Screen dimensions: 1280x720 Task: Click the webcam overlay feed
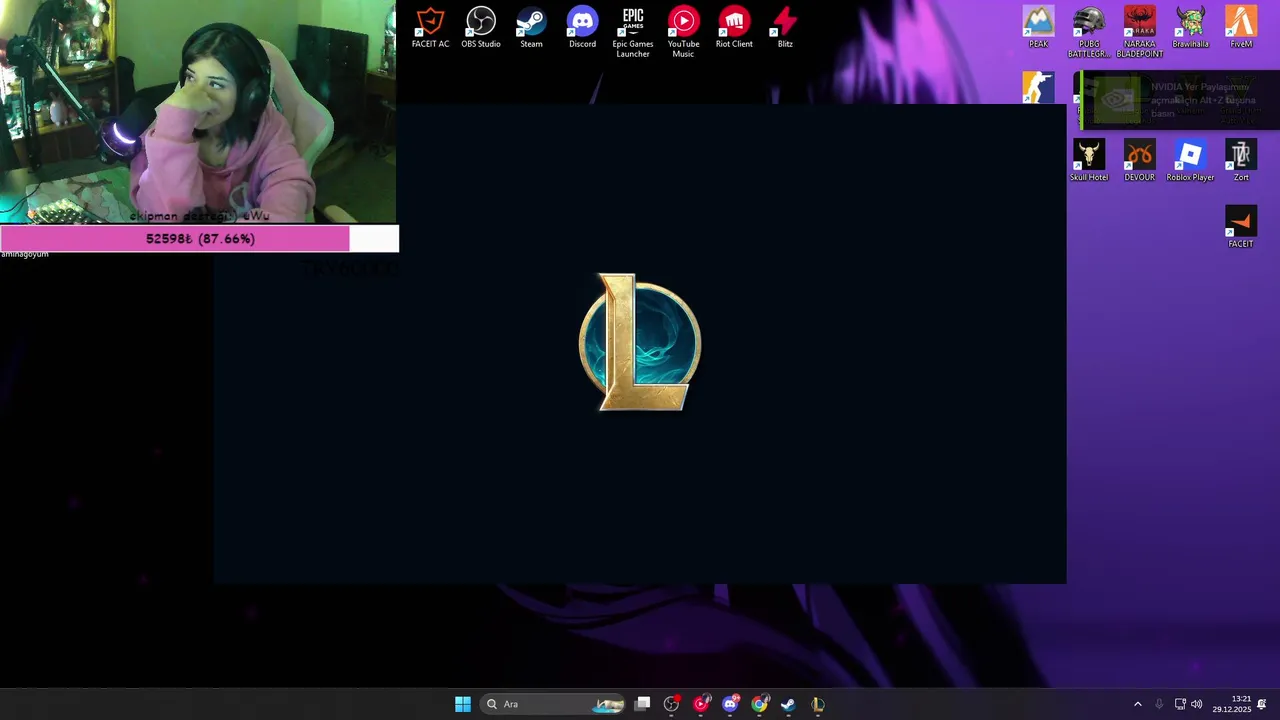[198, 112]
